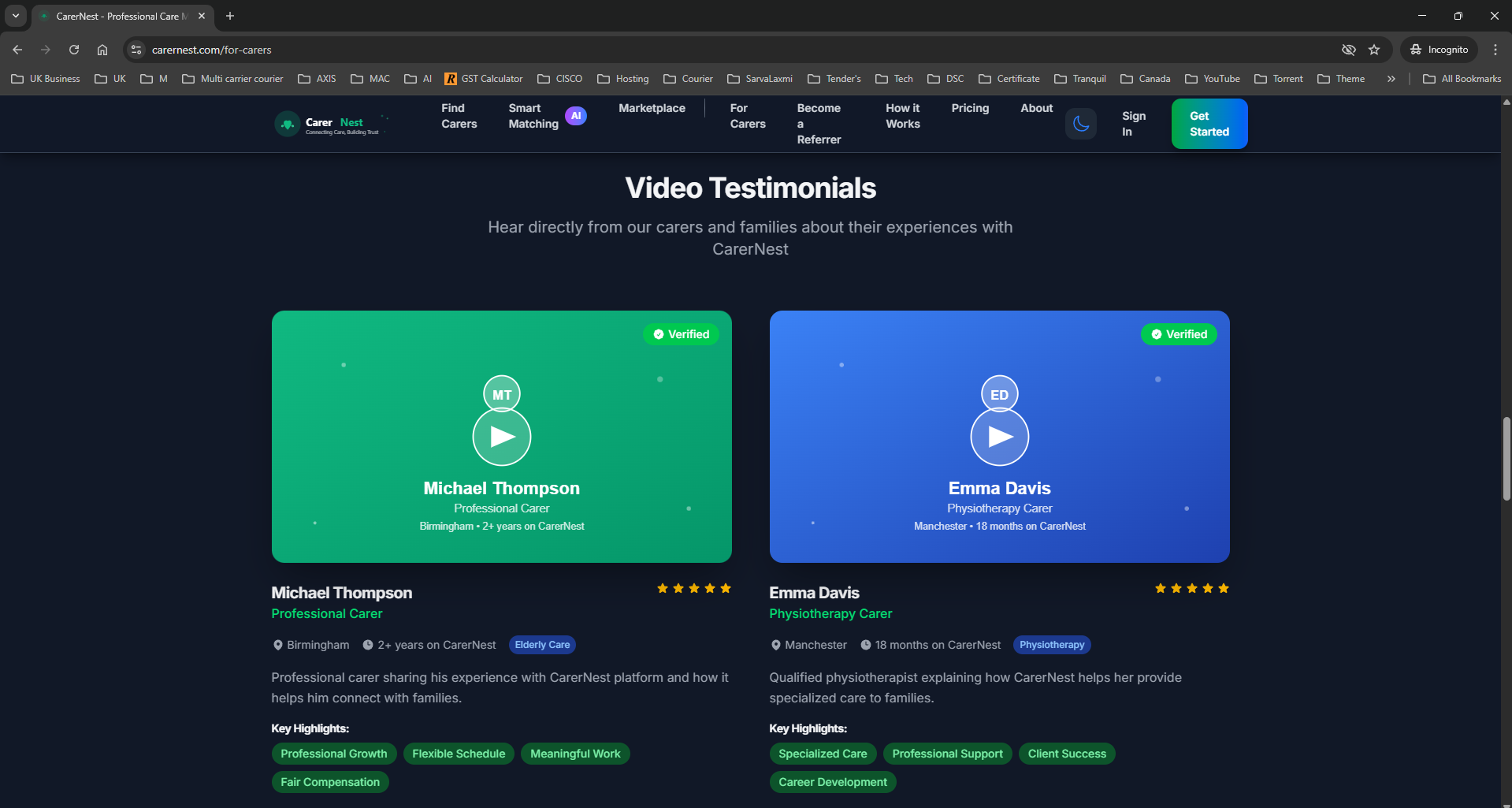Click the Physiotherapy tag
The image size is (1512, 808).
1052,645
